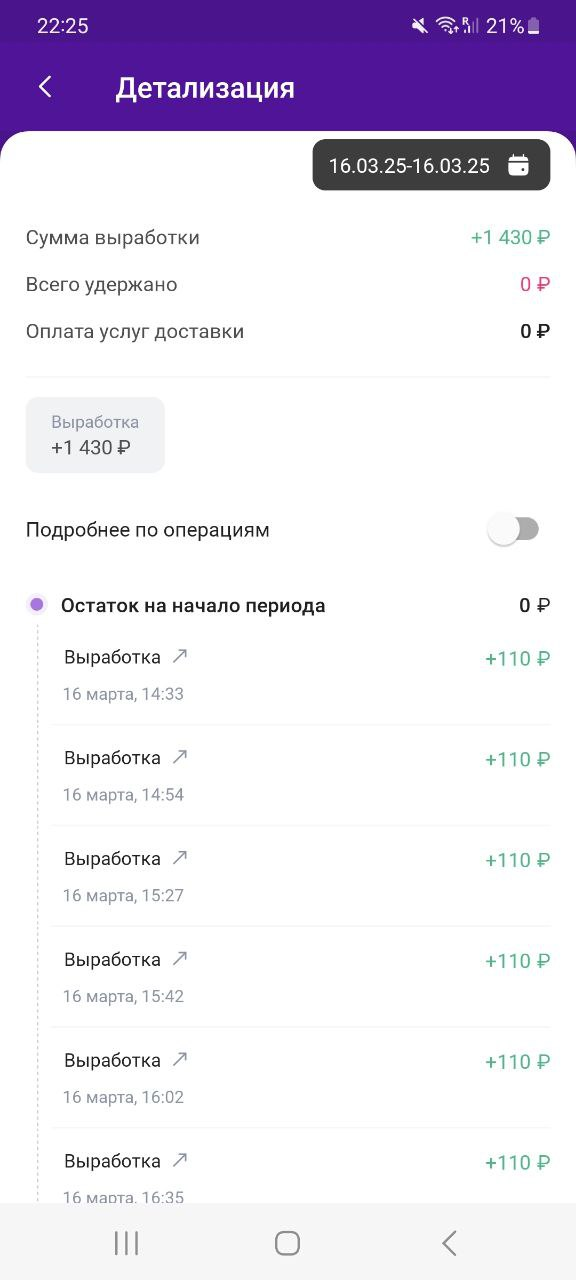The width and height of the screenshot is (576, 1280).
Task: Open arrow icon for 16:35 выработка
Action: 180,1161
